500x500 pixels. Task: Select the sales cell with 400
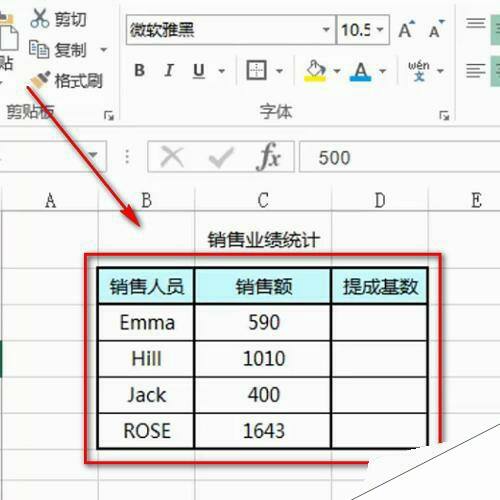[x=263, y=395]
